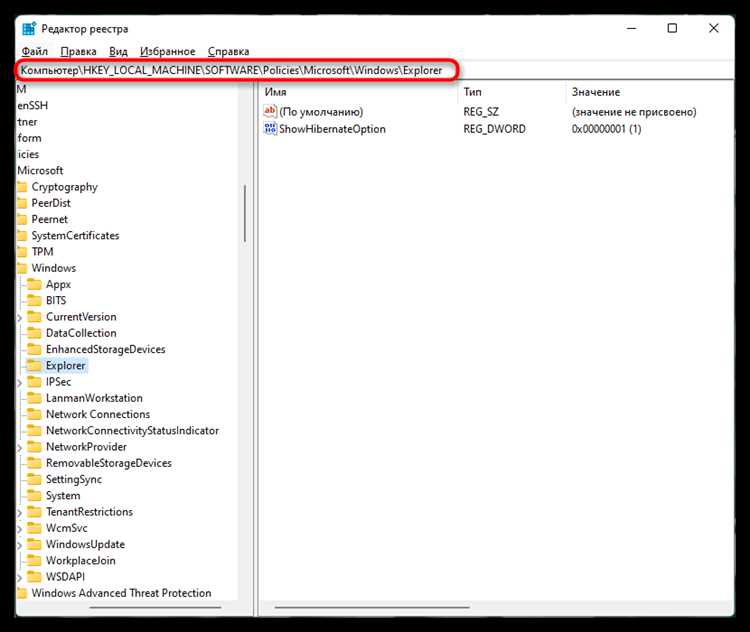Select the System key label in tree
Screen dimensions: 750x632
tap(63, 496)
